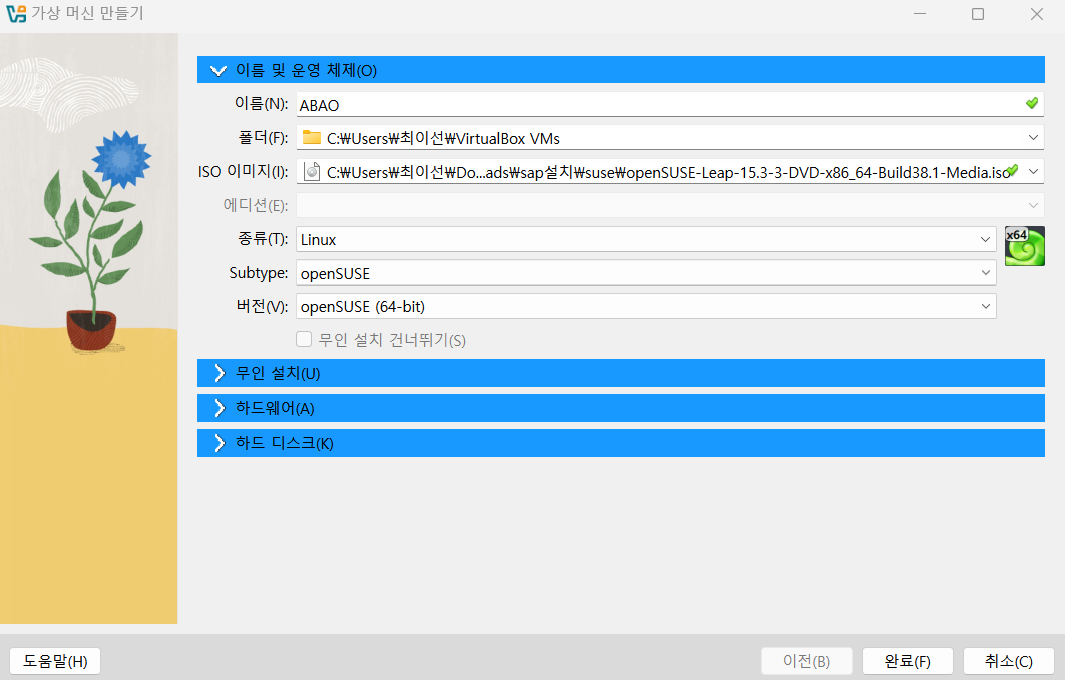Open the Subtype openSUSE dropdown
1065x680 pixels.
click(646, 273)
